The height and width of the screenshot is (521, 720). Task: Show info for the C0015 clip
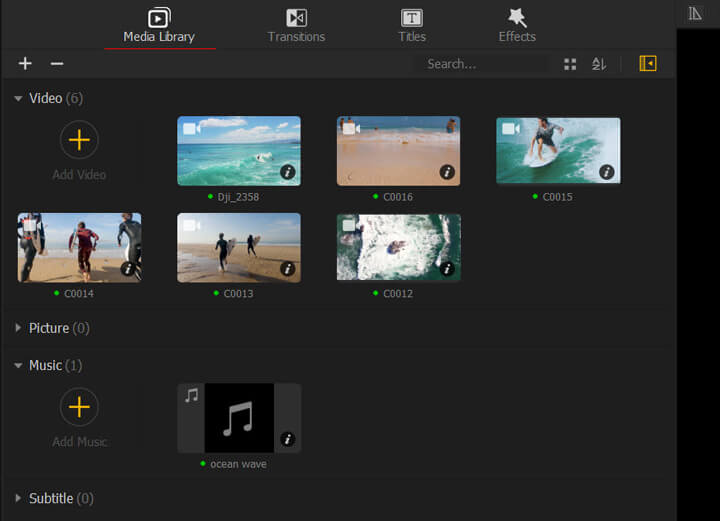[x=607, y=172]
